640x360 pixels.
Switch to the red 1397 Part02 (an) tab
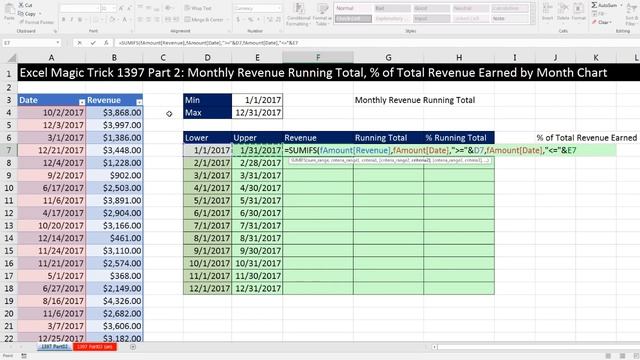(x=95, y=347)
